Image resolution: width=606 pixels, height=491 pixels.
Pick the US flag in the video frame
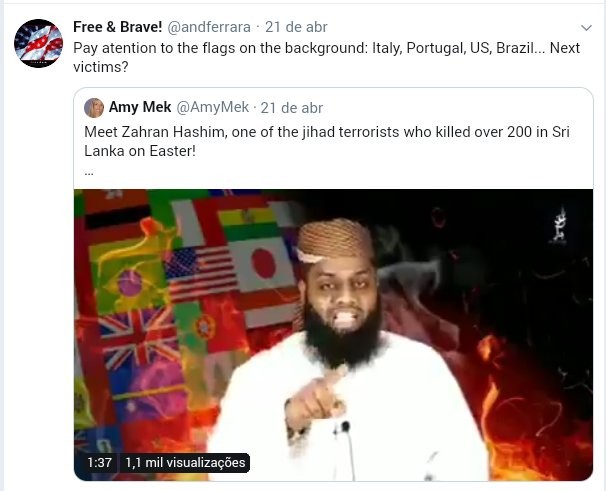click(x=199, y=273)
